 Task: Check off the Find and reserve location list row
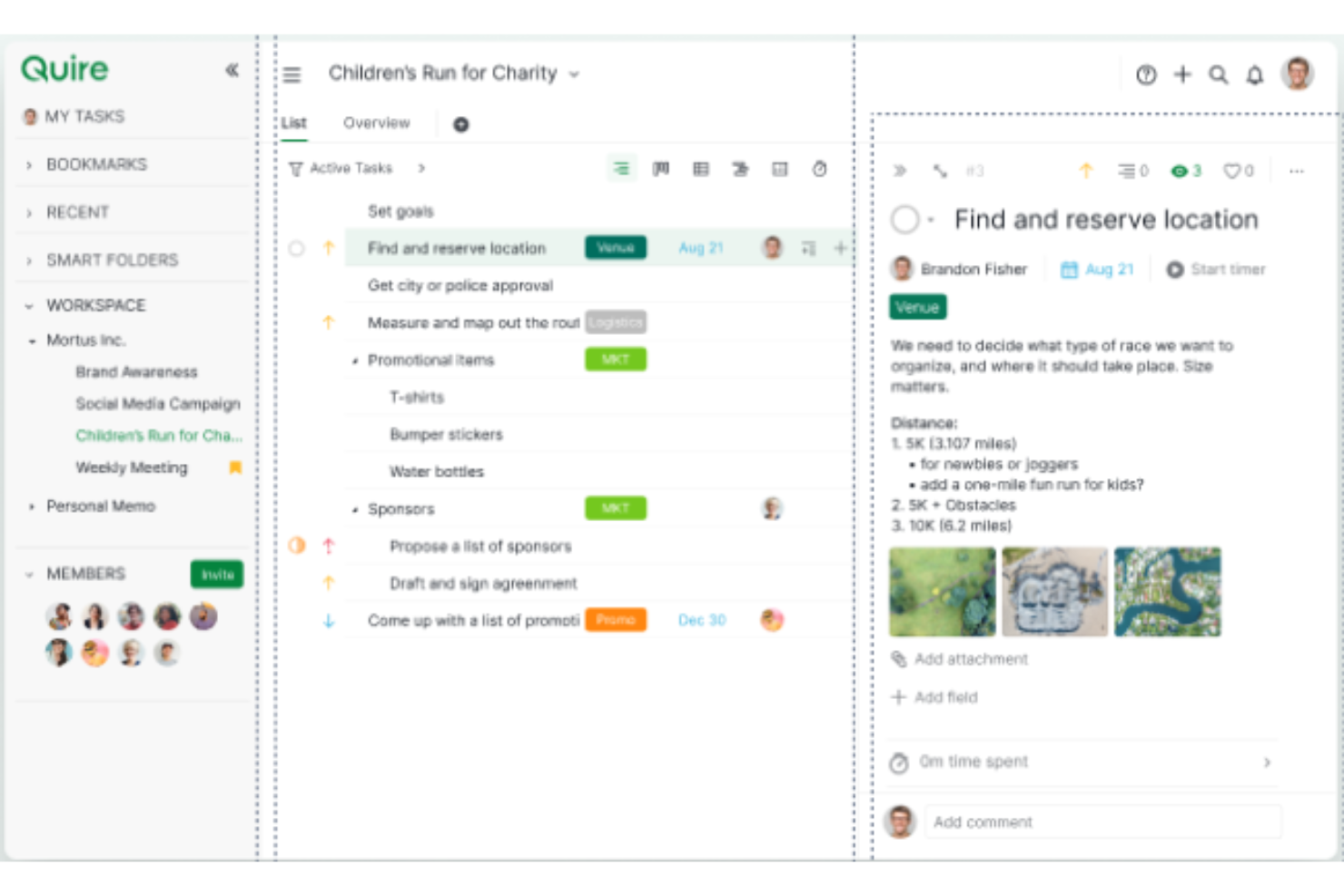click(x=297, y=249)
